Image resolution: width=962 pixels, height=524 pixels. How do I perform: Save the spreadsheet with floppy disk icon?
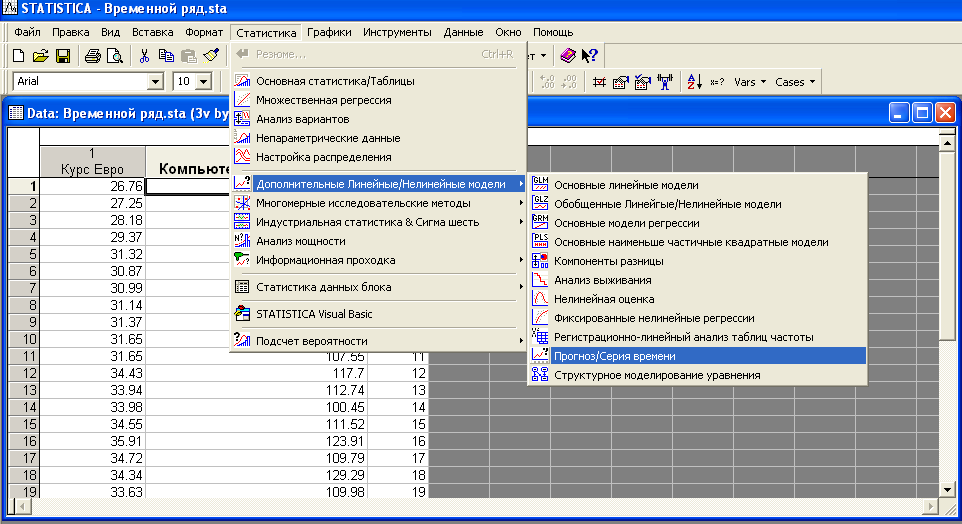click(63, 56)
